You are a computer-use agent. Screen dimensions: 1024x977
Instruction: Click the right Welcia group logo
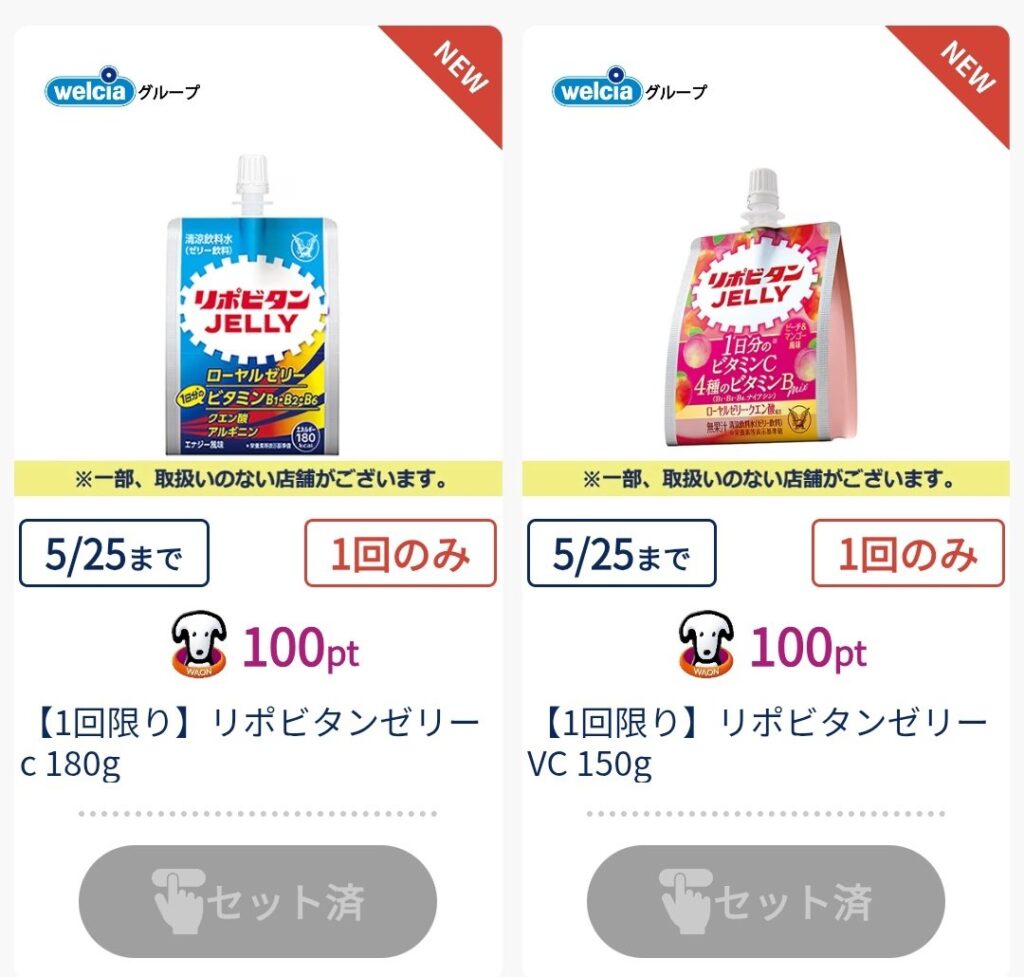pos(630,87)
